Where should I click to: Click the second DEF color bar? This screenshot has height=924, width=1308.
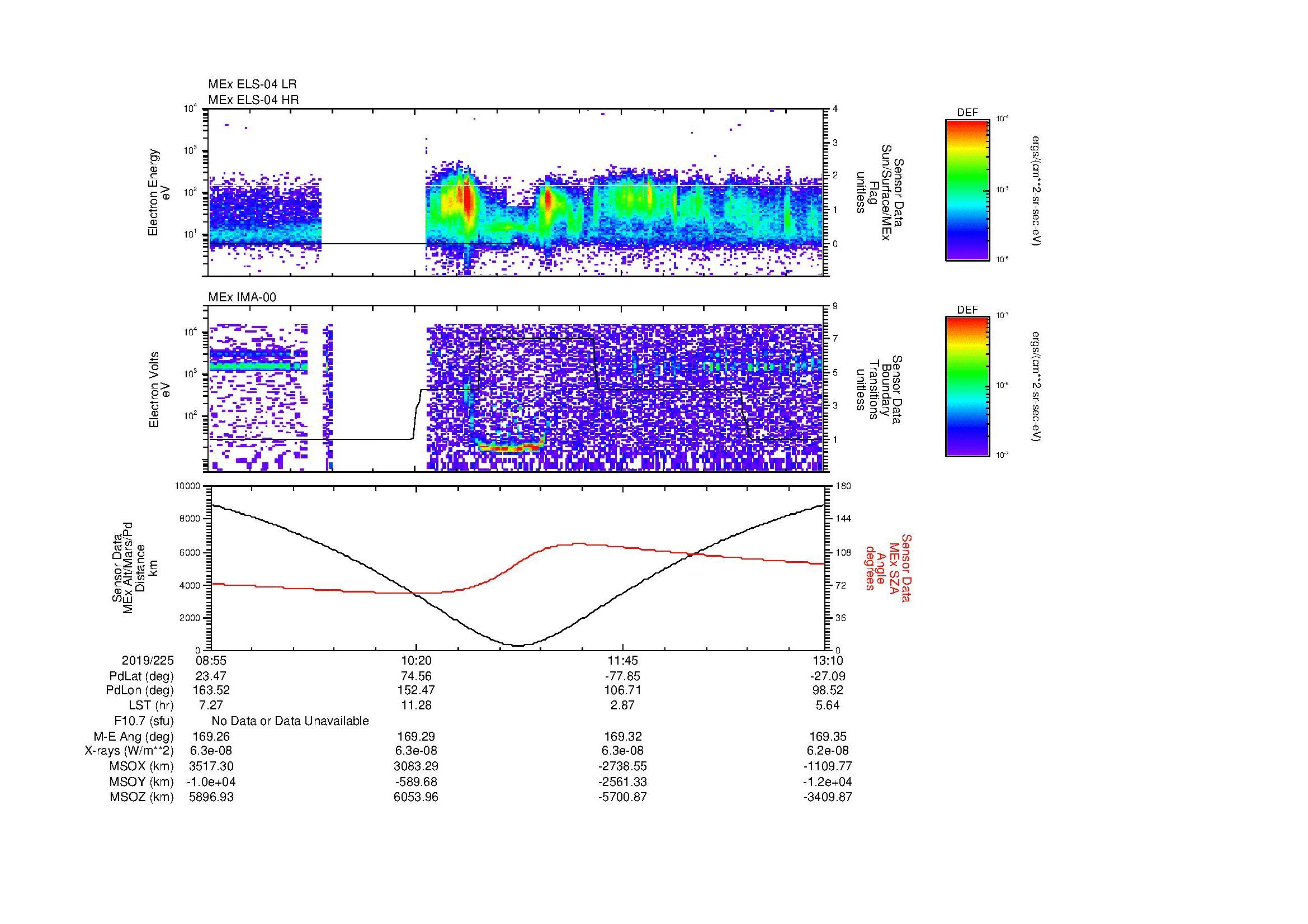[967, 387]
